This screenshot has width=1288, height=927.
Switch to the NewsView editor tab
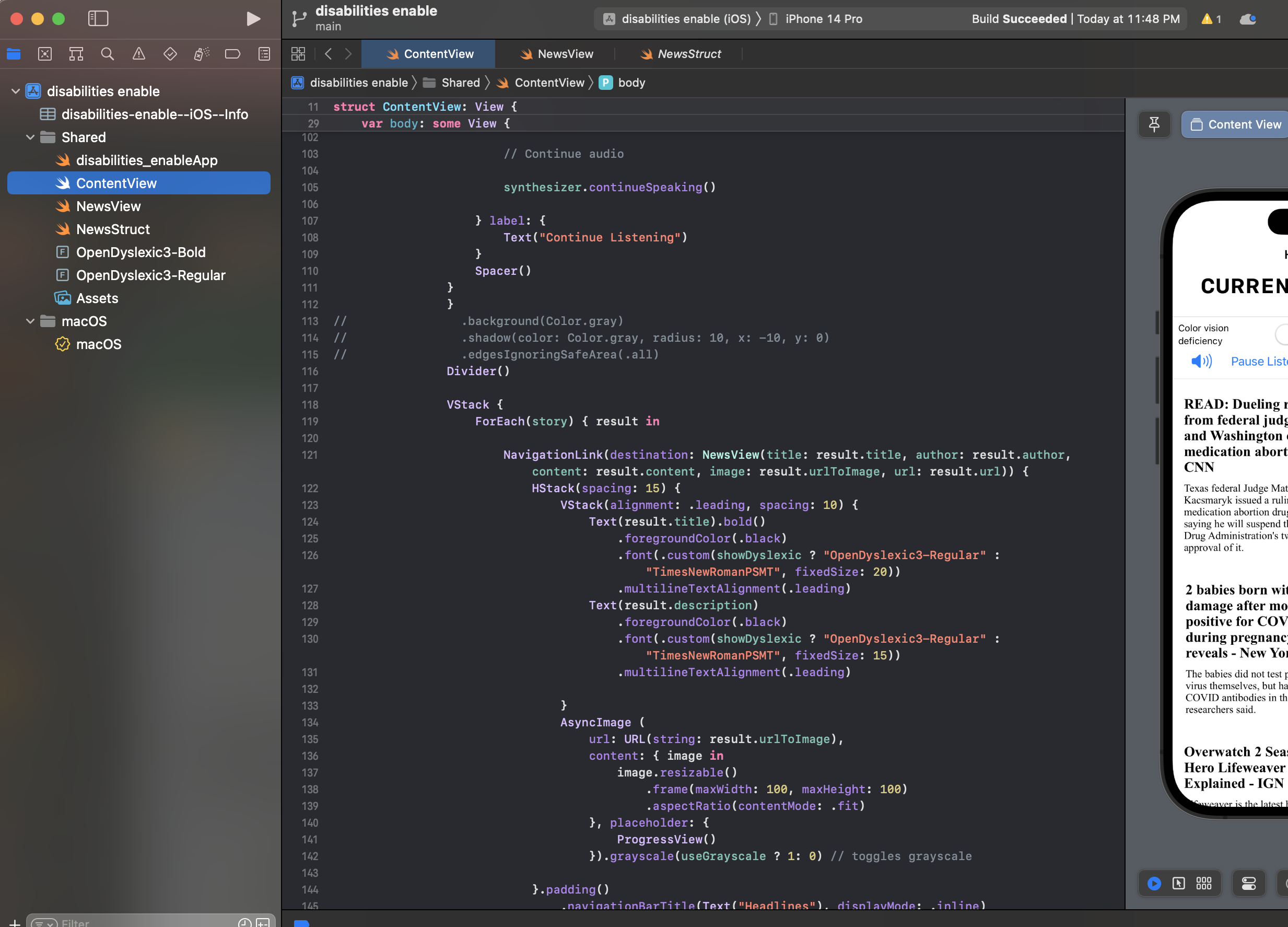click(557, 54)
